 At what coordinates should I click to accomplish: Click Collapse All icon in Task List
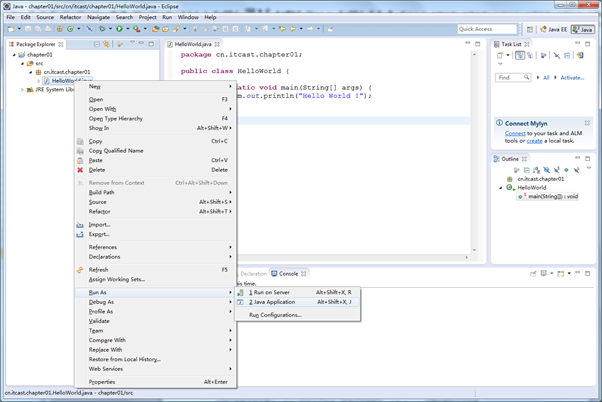point(567,56)
